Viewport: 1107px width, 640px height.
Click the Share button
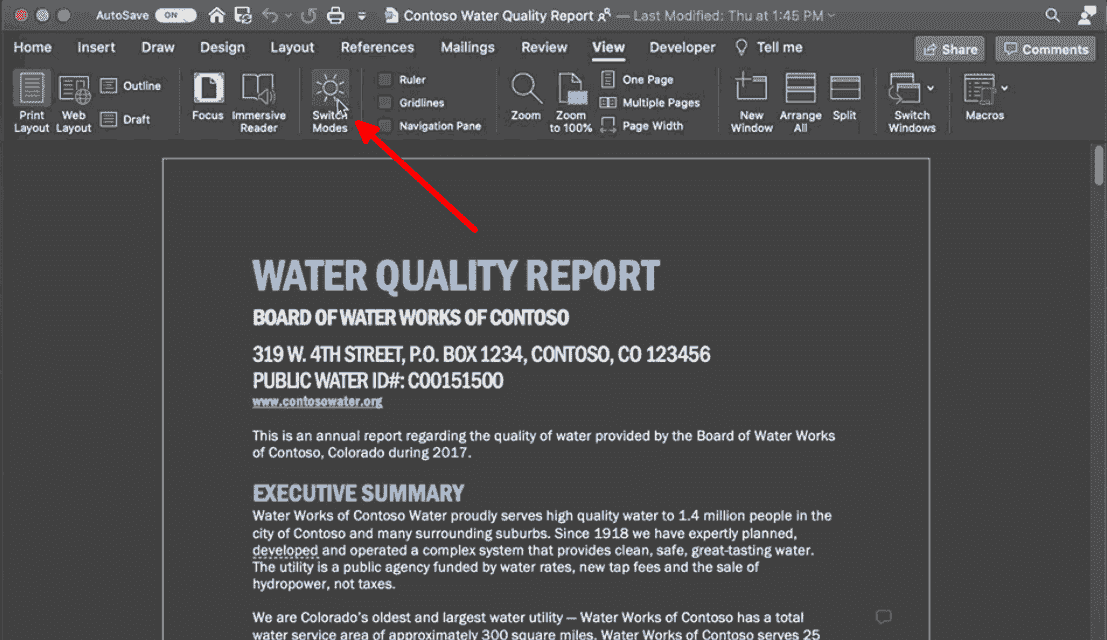pos(948,48)
